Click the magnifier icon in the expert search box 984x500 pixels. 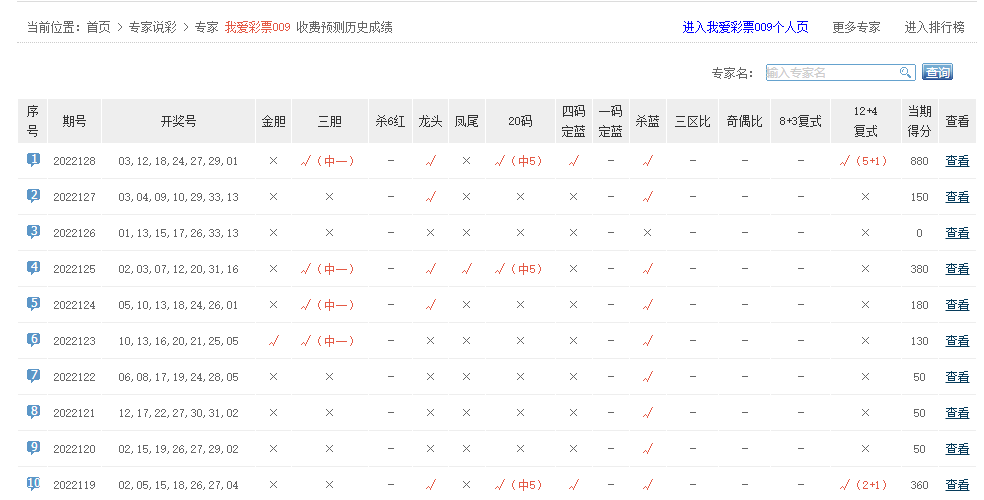pos(905,72)
